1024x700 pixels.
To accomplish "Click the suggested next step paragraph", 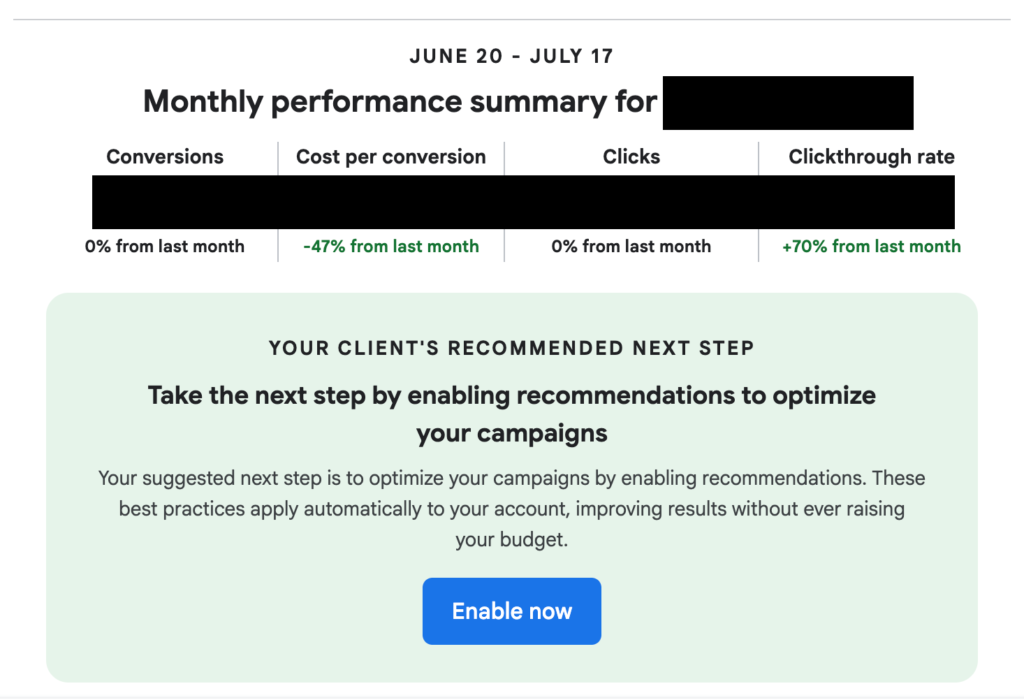I will point(511,509).
